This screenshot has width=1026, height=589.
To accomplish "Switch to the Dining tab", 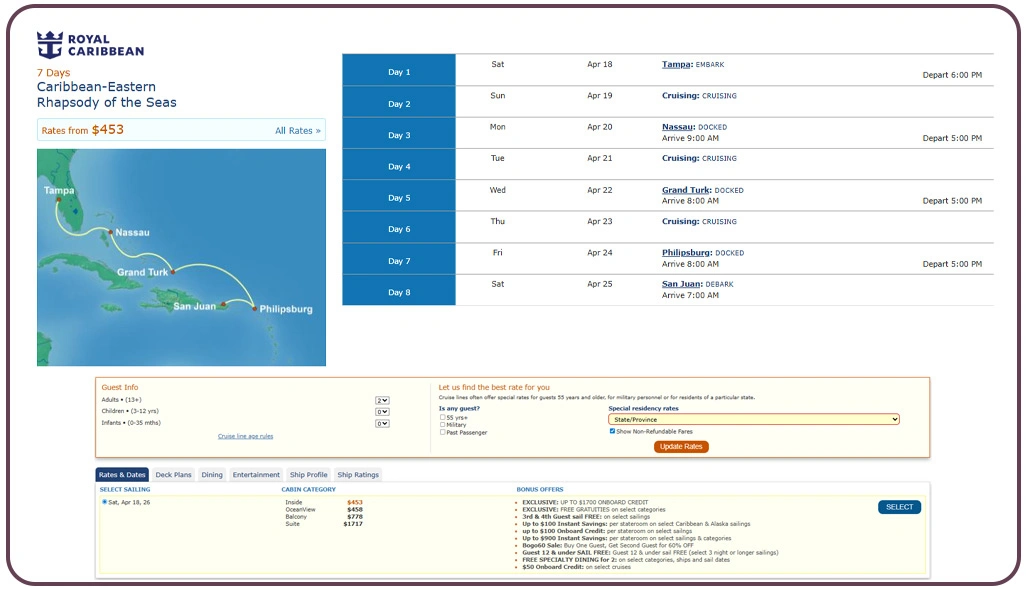I will tap(212, 475).
